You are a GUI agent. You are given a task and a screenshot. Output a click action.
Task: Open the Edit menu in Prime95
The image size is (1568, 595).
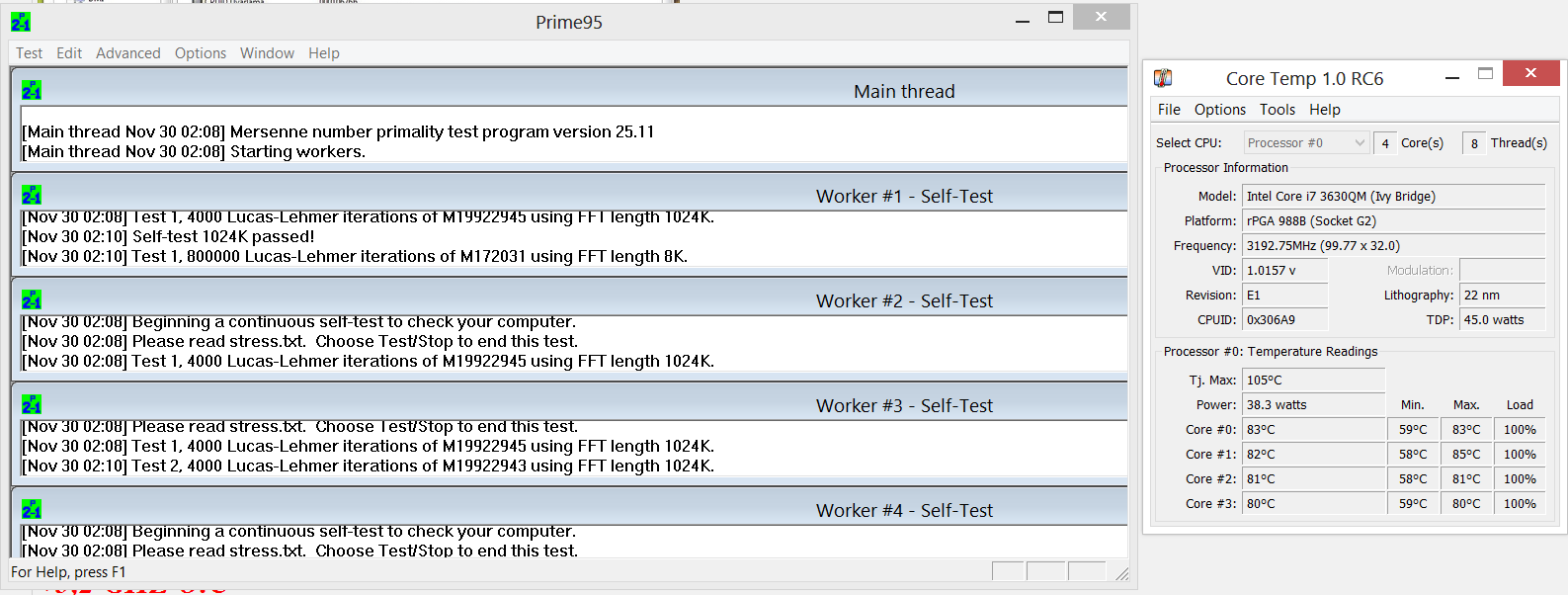coord(69,53)
